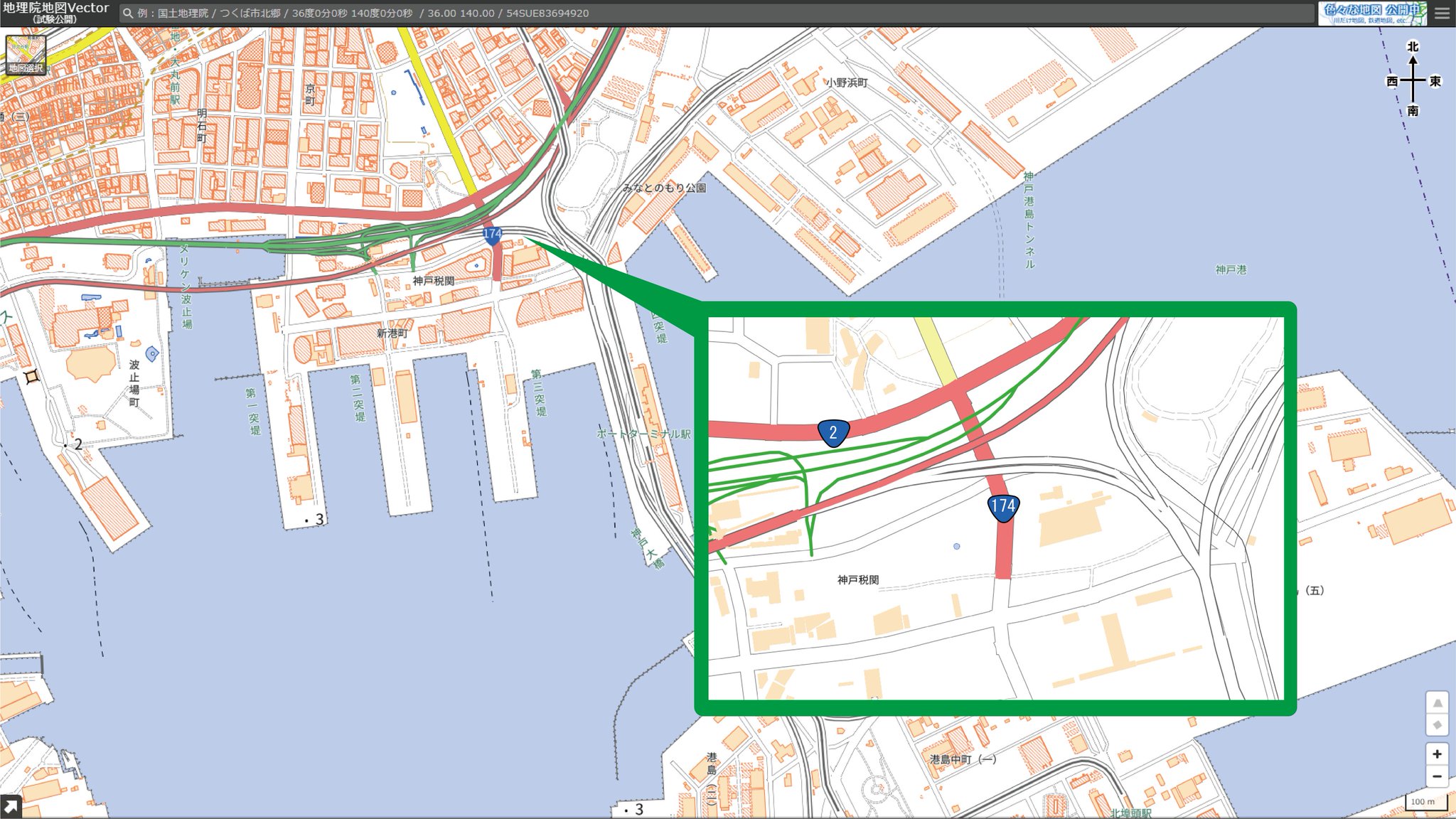Click the 神戸税関 label on main map
1456x819 pixels.
[x=434, y=281]
